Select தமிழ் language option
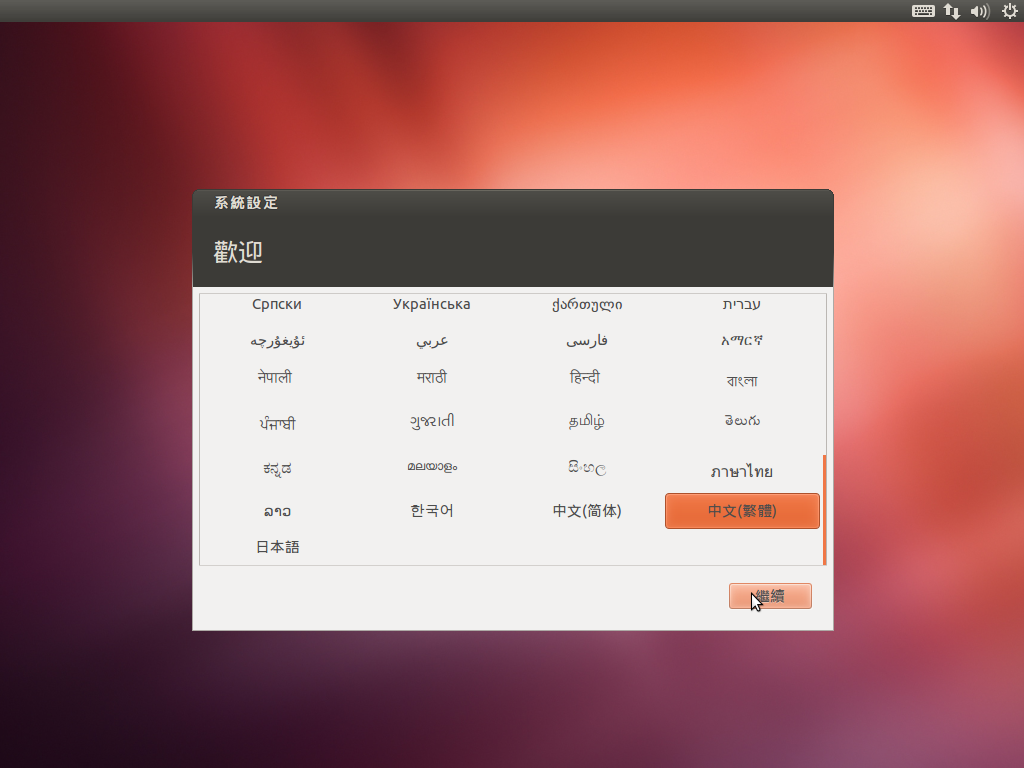1024x768 pixels. click(x=587, y=422)
